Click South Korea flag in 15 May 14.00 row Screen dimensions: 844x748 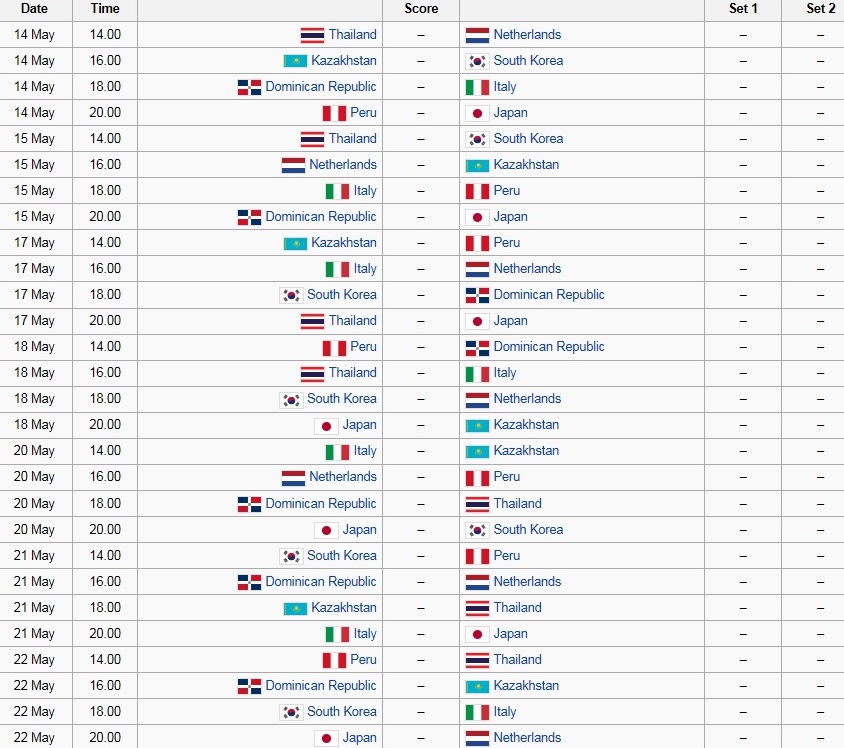coord(477,139)
